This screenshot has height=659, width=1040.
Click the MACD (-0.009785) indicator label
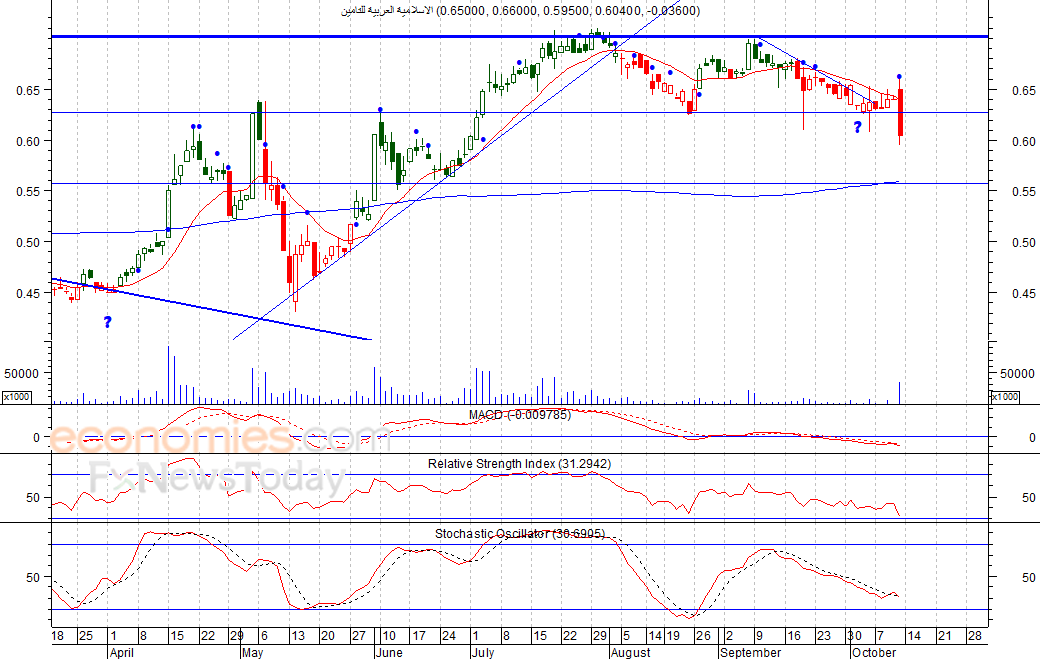[520, 415]
